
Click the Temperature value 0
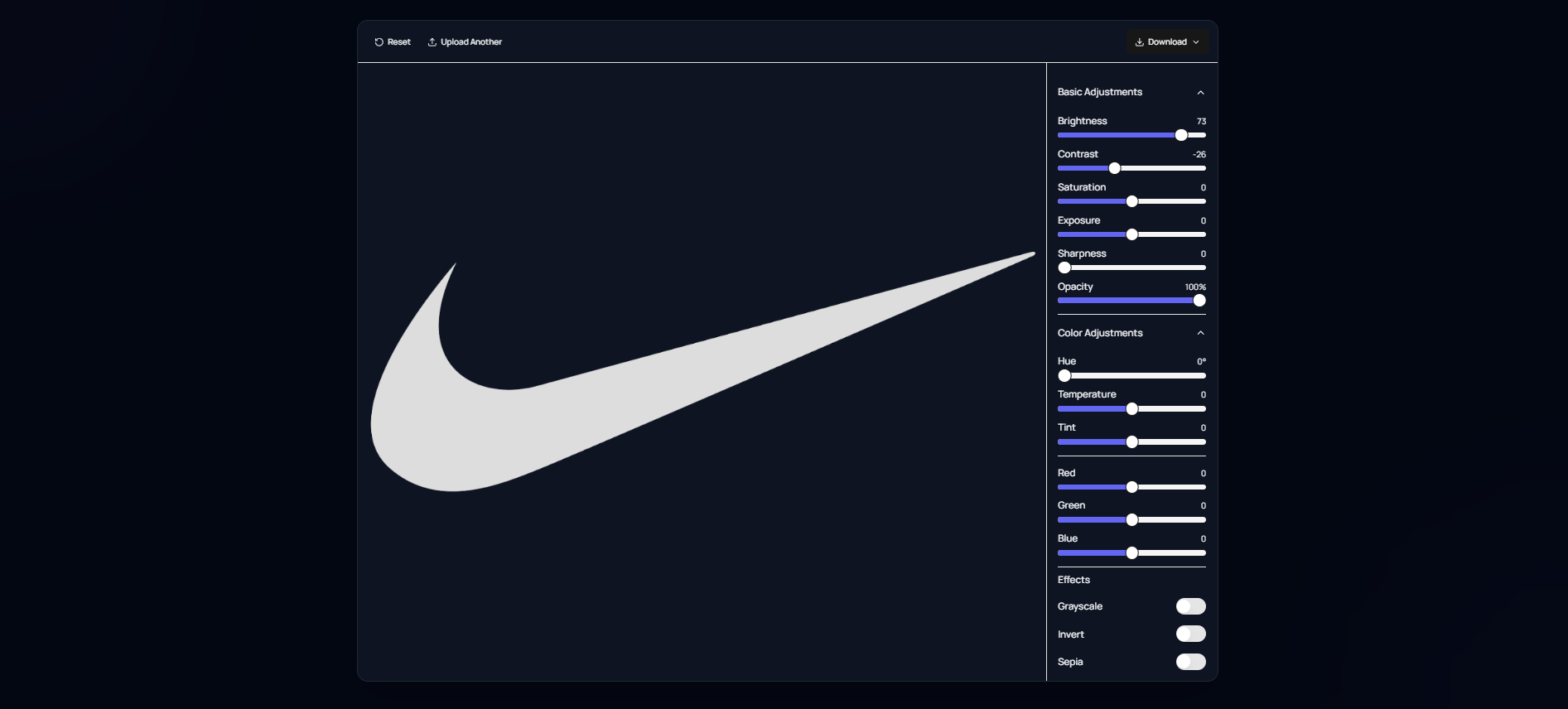point(1204,395)
